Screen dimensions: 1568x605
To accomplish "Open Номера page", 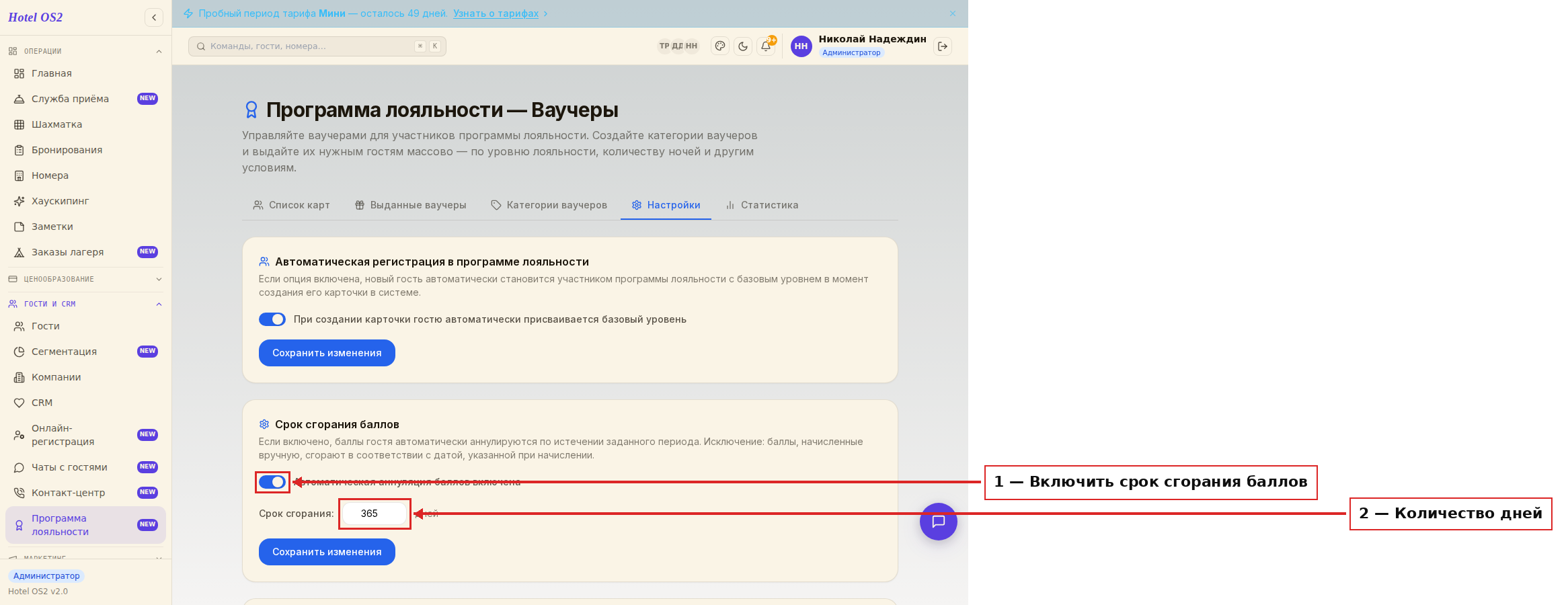I will point(85,175).
